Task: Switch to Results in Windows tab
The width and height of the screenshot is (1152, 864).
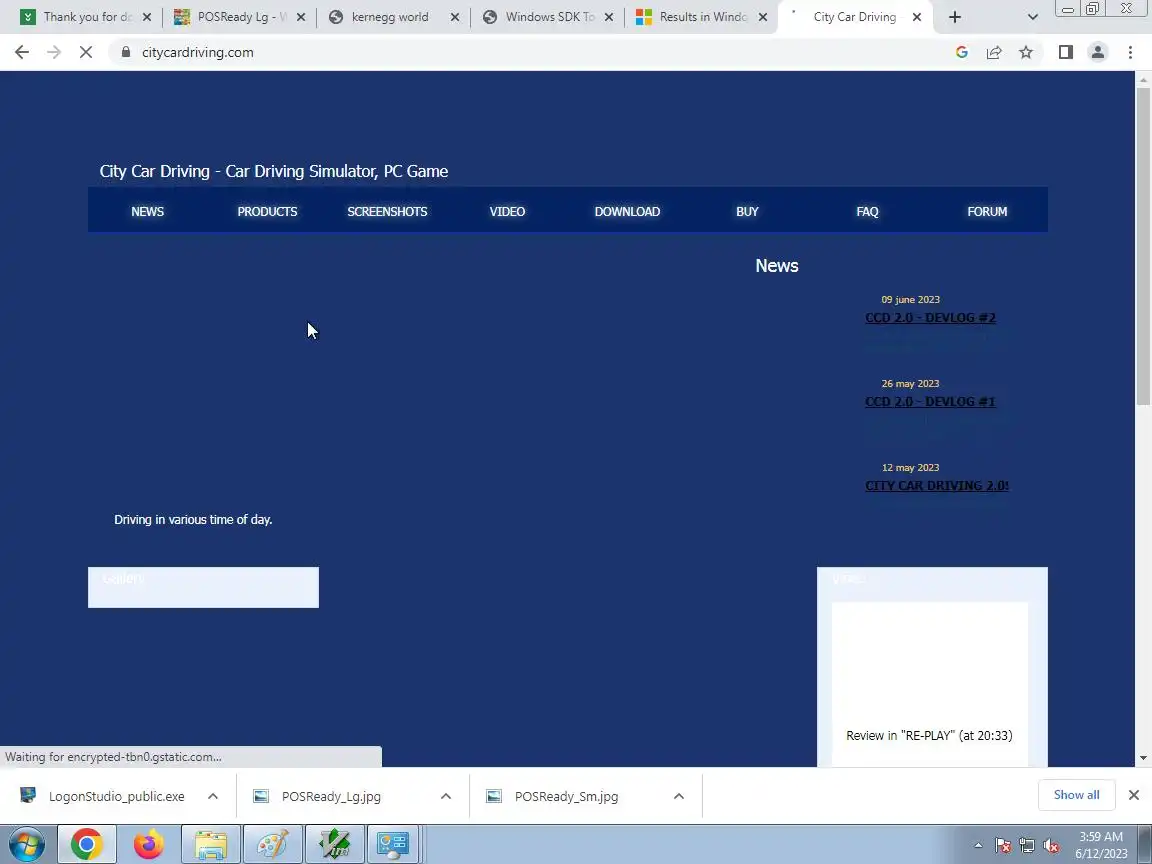Action: [702, 17]
